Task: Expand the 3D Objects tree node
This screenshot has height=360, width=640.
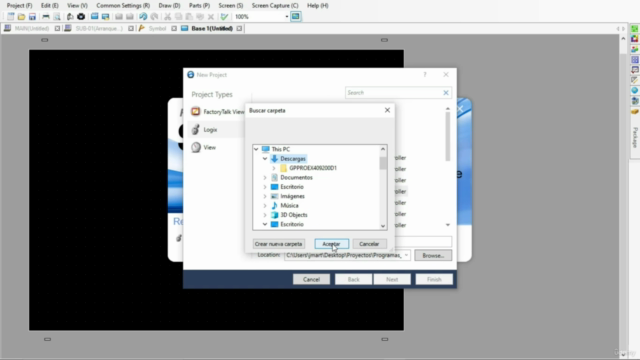Action: [265, 215]
